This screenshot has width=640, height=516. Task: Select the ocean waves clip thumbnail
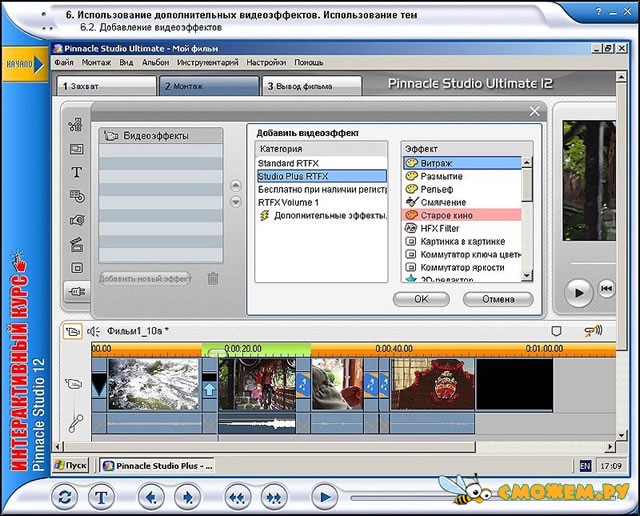coord(153,384)
